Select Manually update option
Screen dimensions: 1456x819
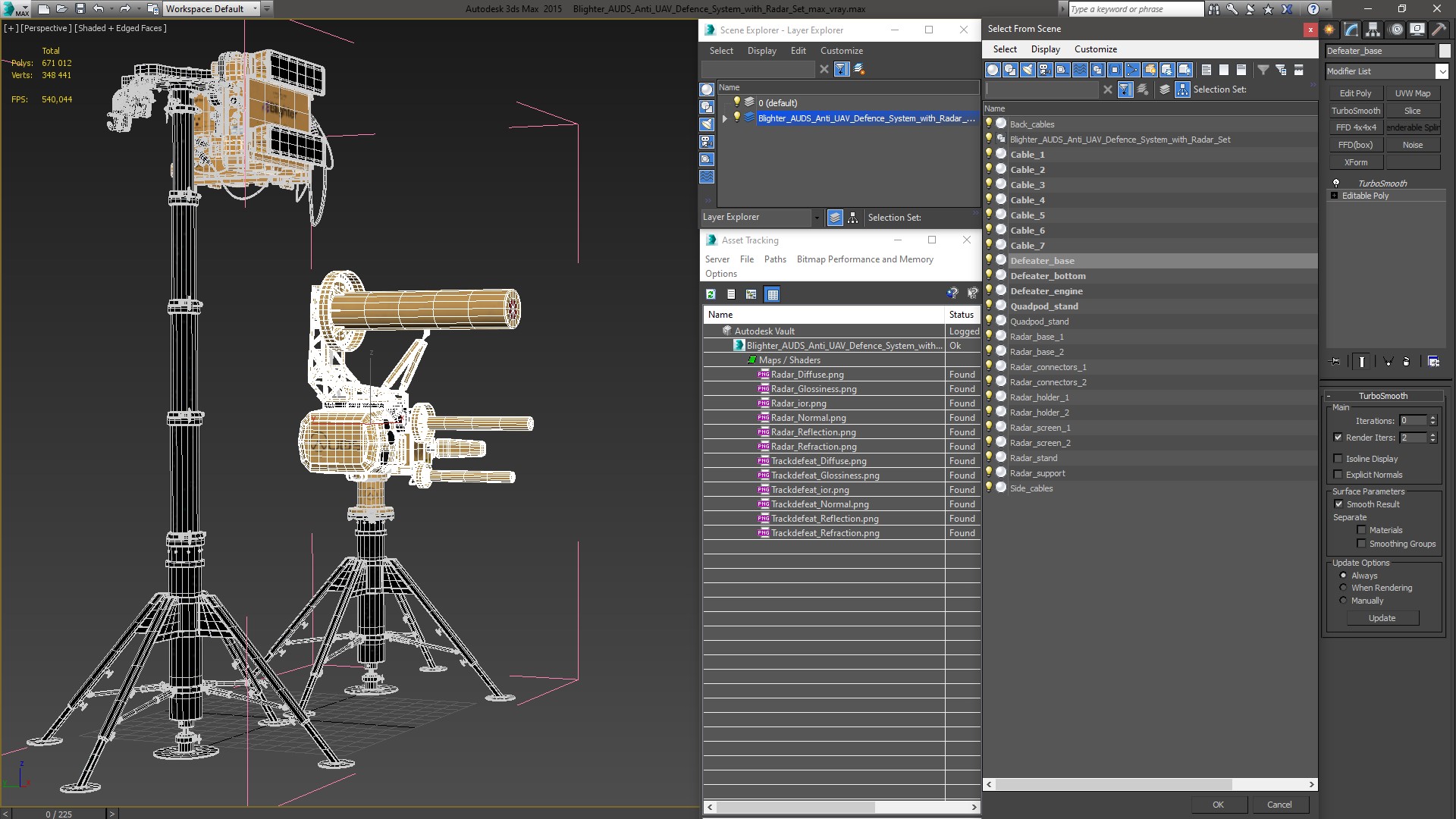click(x=1343, y=601)
